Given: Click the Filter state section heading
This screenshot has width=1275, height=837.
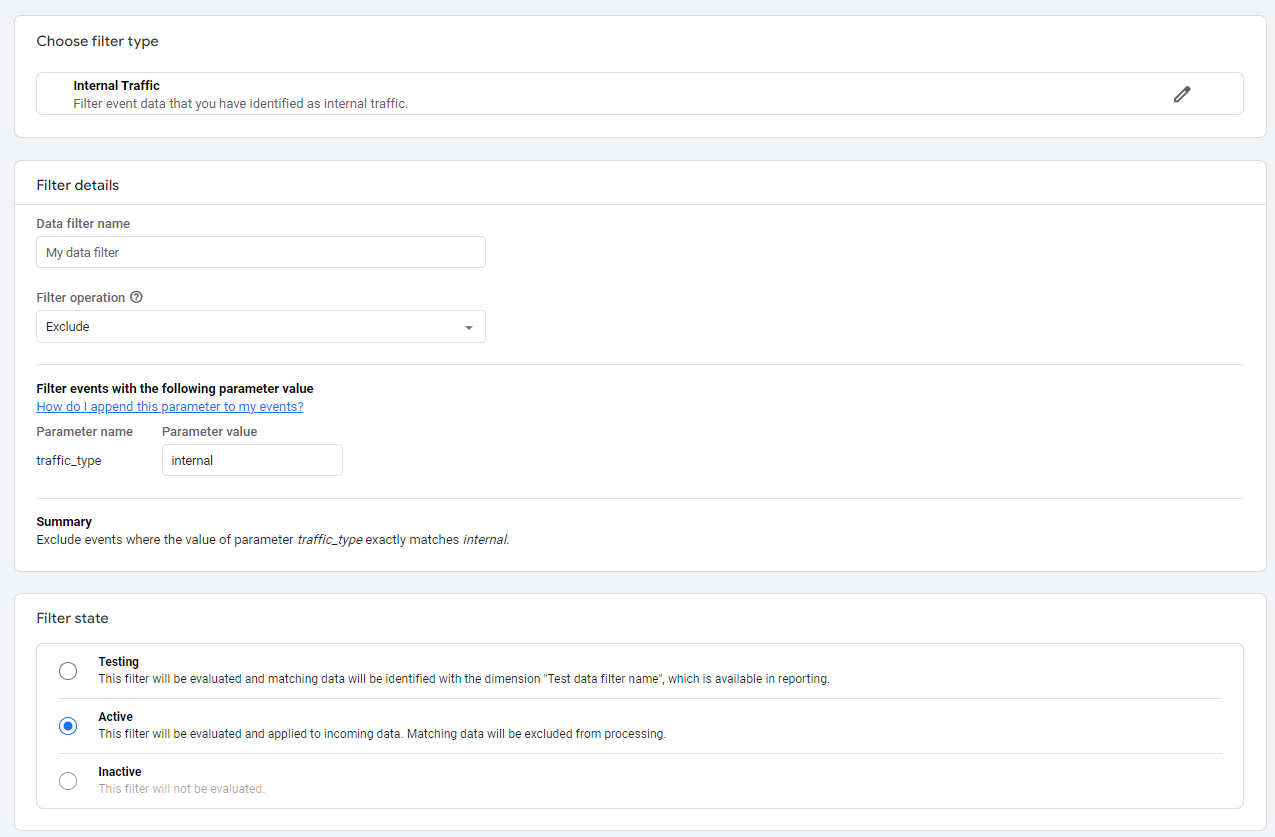Looking at the screenshot, I should tap(72, 618).
